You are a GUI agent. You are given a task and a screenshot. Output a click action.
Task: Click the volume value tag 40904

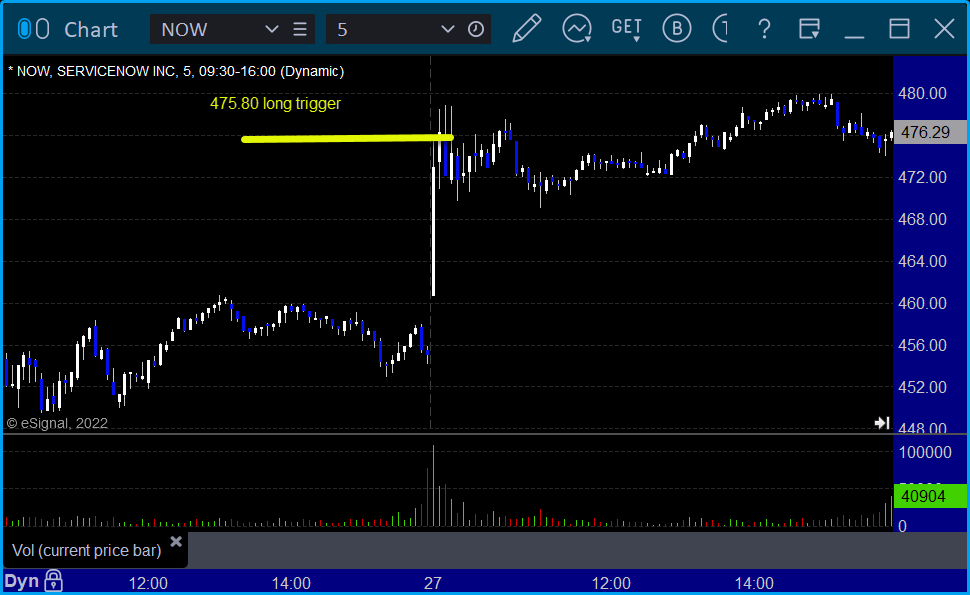930,497
